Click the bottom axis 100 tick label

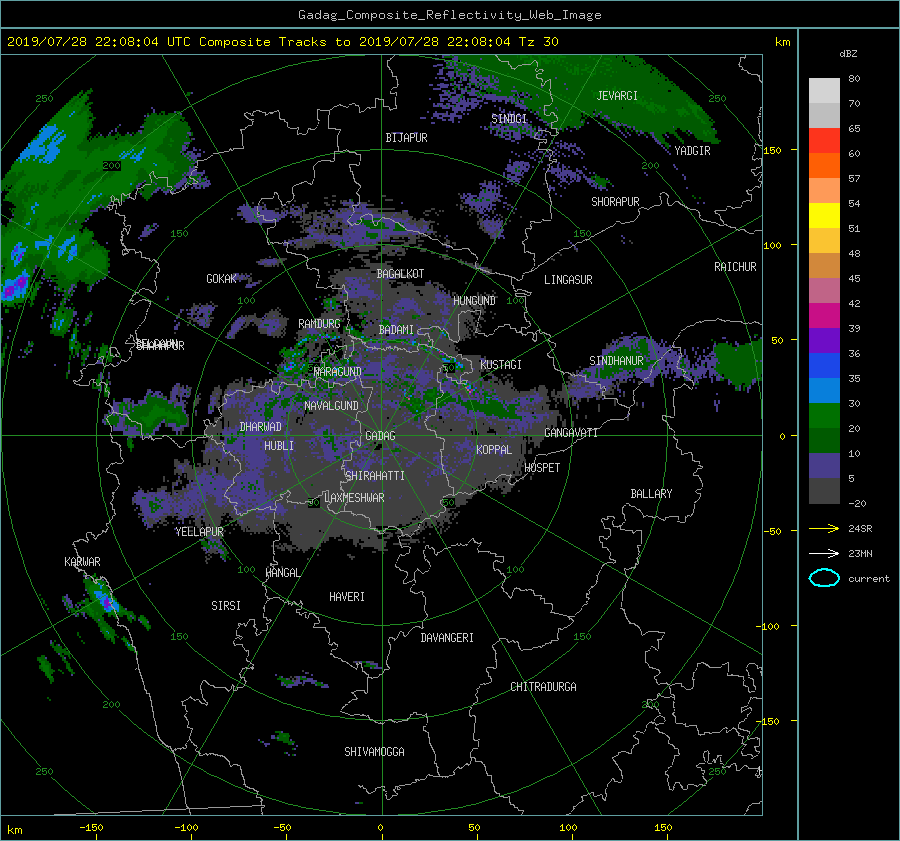(x=568, y=828)
